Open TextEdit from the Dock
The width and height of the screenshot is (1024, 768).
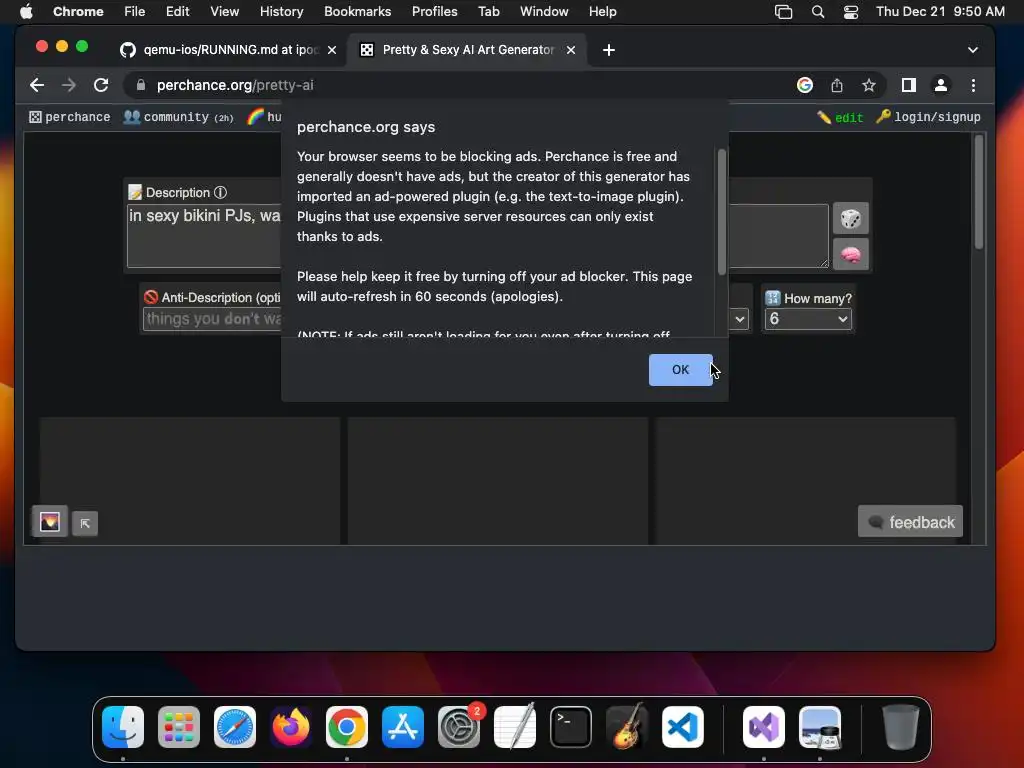coord(515,727)
